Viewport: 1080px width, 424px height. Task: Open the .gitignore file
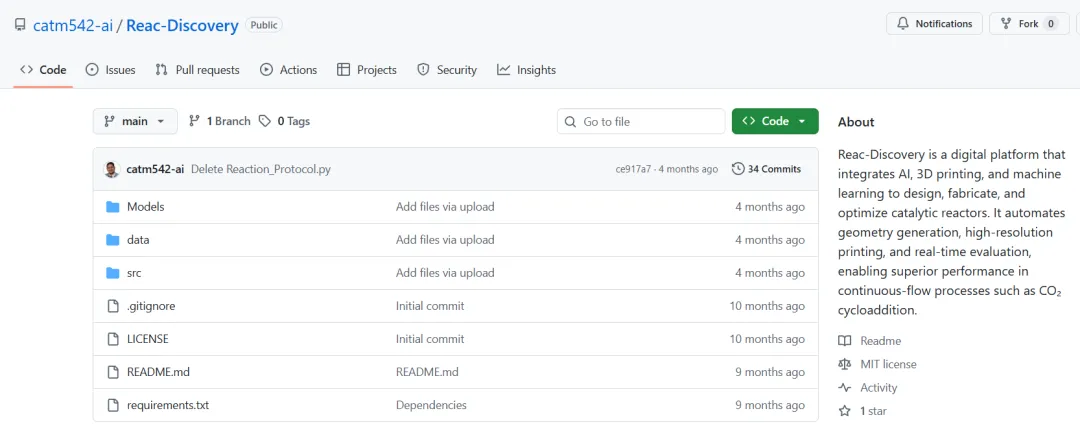pyautogui.click(x=151, y=306)
